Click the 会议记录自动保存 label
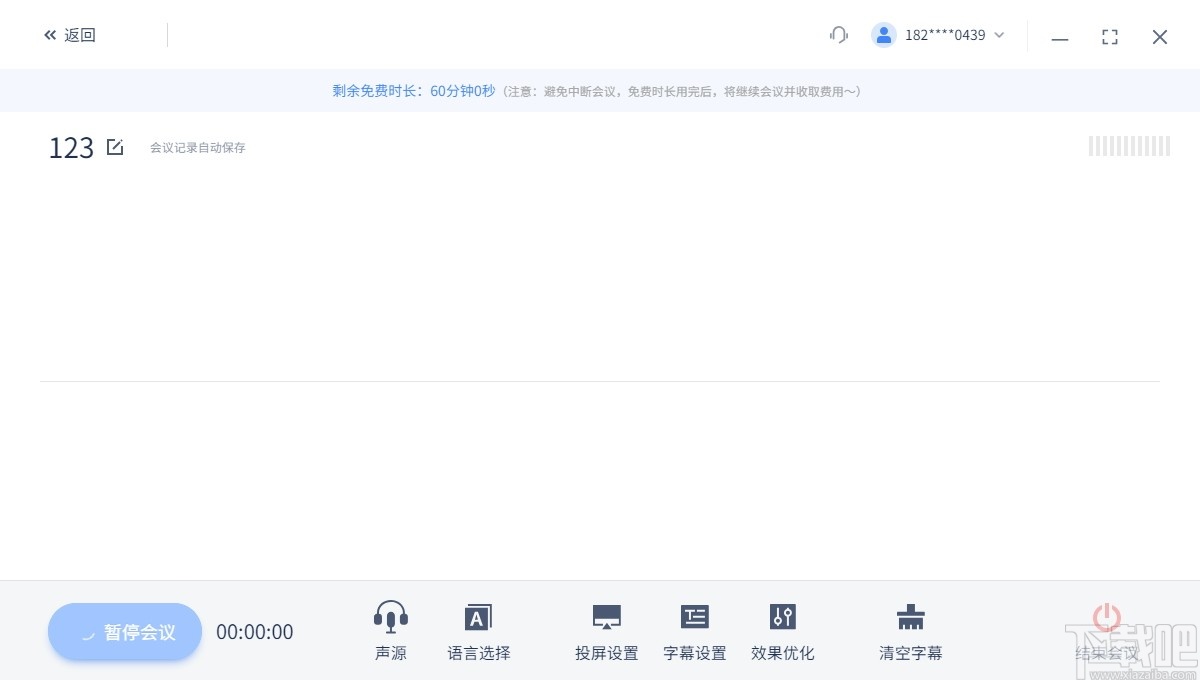The width and height of the screenshot is (1200, 680). point(197,147)
